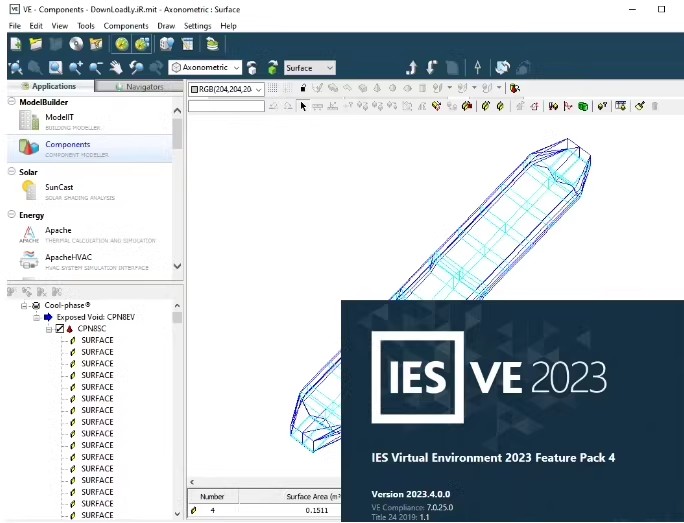Open the Tools menu
Screen dimensions: 684x523
[x=86, y=26]
